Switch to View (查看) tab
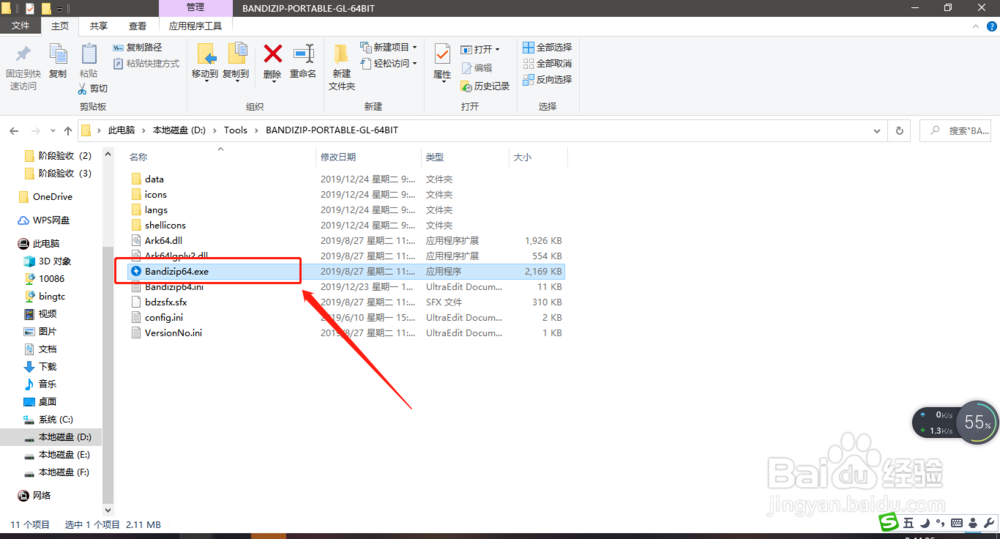This screenshot has height=539, width=1000. pyautogui.click(x=137, y=26)
